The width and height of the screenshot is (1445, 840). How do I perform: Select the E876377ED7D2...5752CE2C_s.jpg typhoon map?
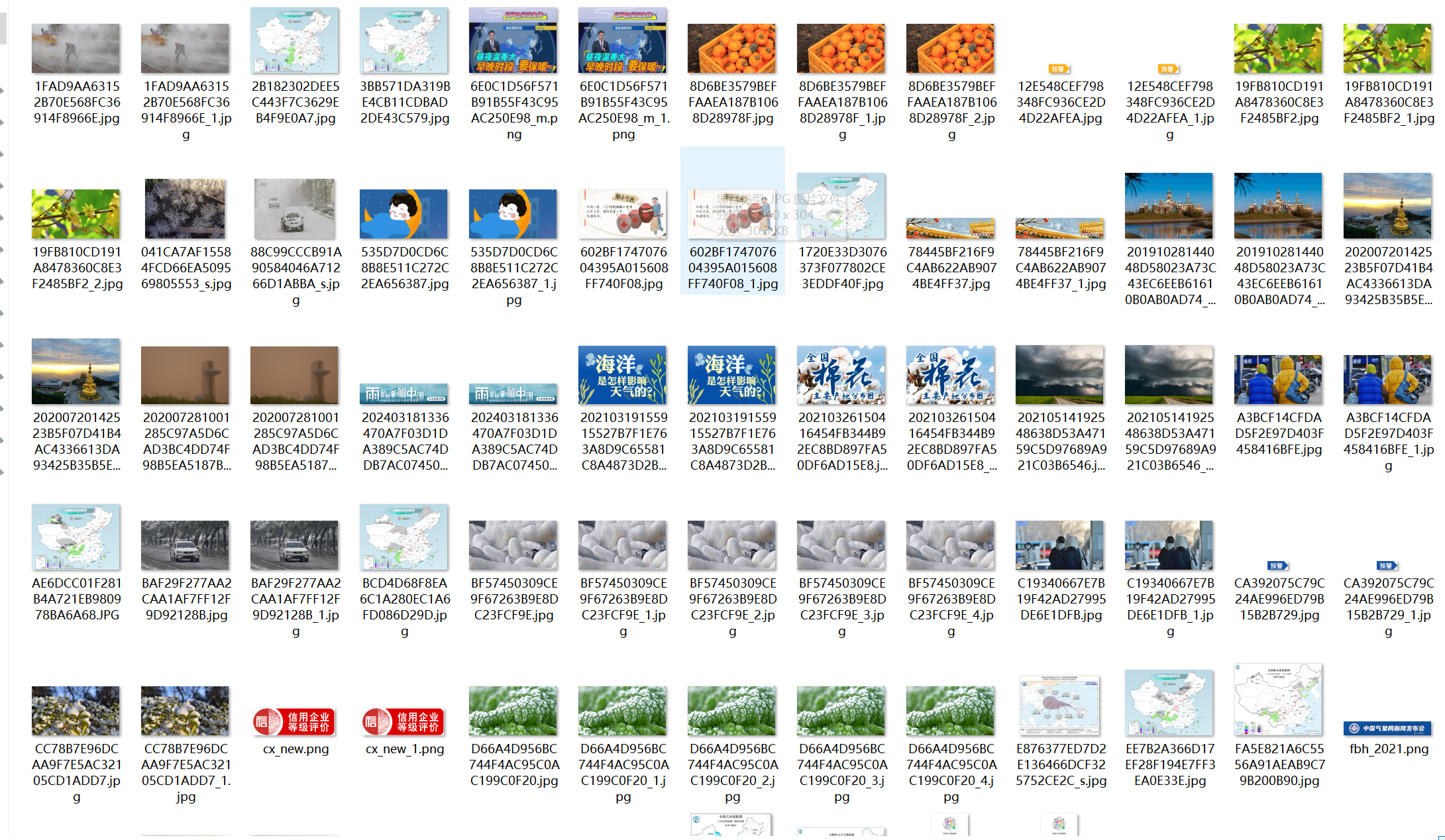[x=1059, y=706]
